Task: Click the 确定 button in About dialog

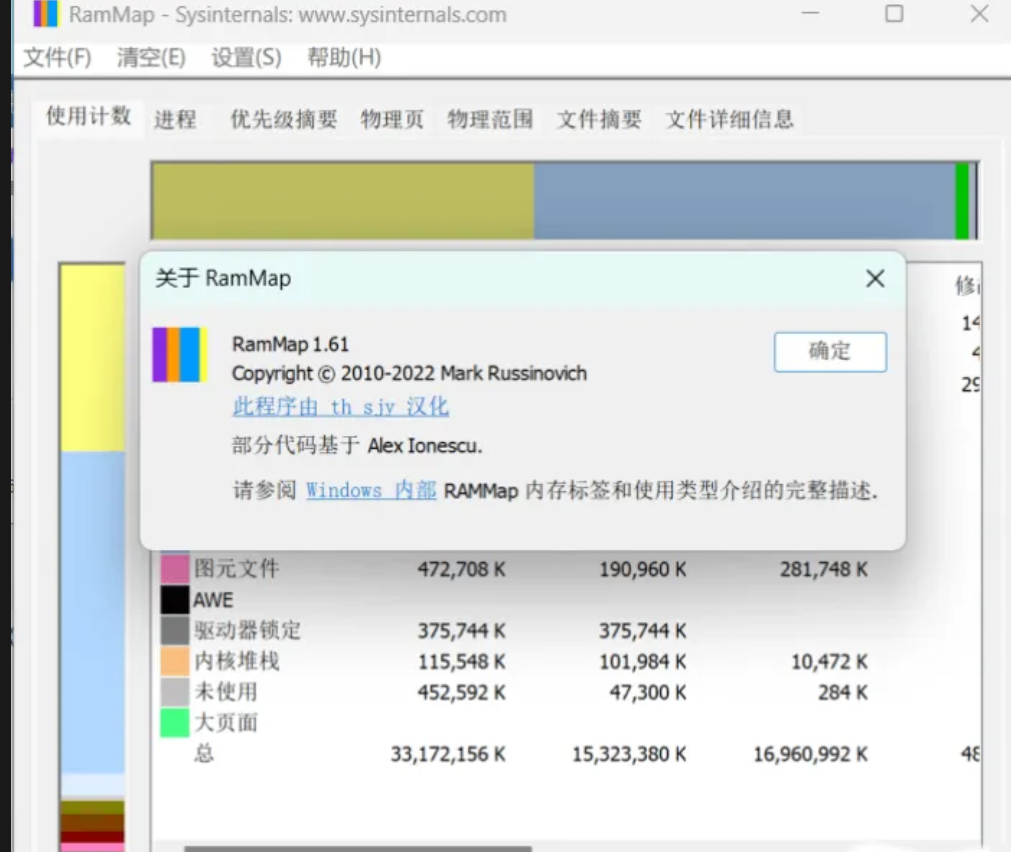Action: pos(830,352)
